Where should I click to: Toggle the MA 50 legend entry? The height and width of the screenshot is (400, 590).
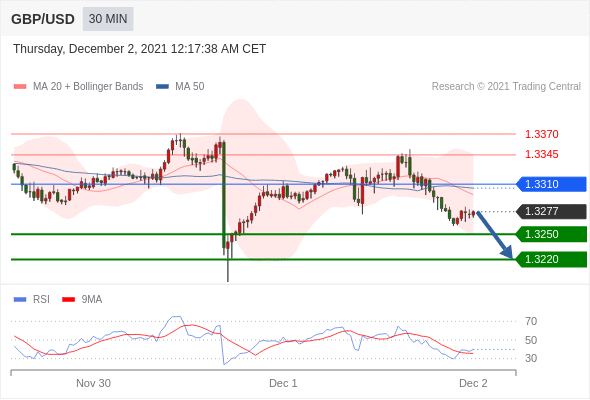(180, 87)
